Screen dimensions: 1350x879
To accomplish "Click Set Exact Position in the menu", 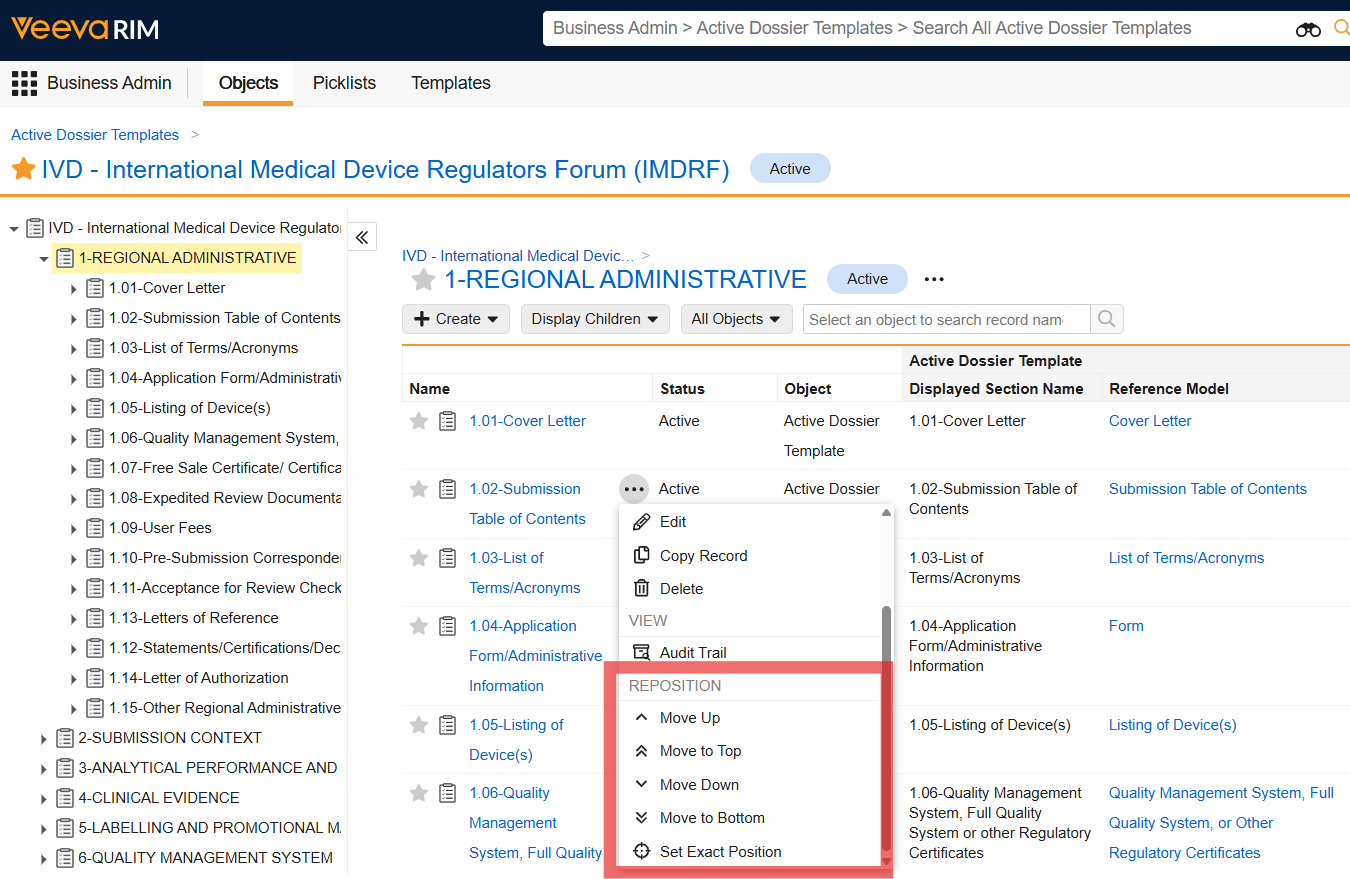I will click(720, 852).
